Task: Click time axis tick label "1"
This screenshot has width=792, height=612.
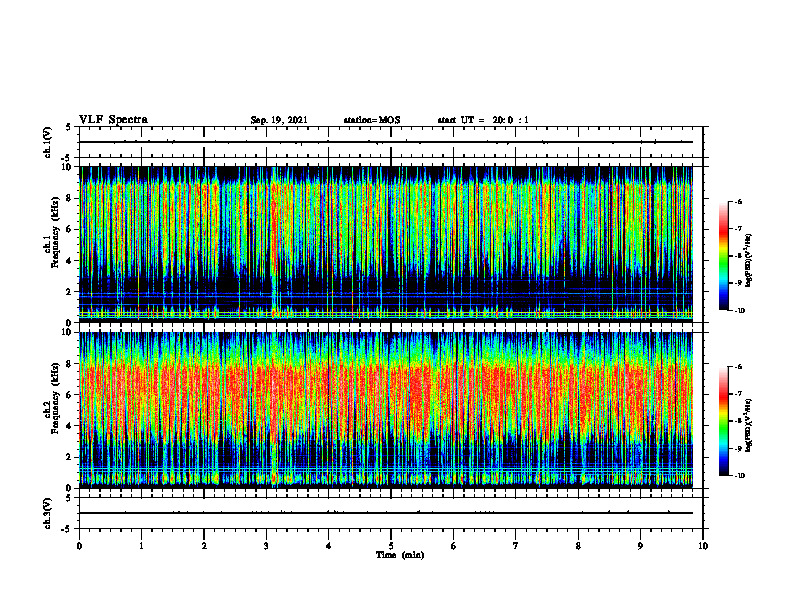Action: 141,546
